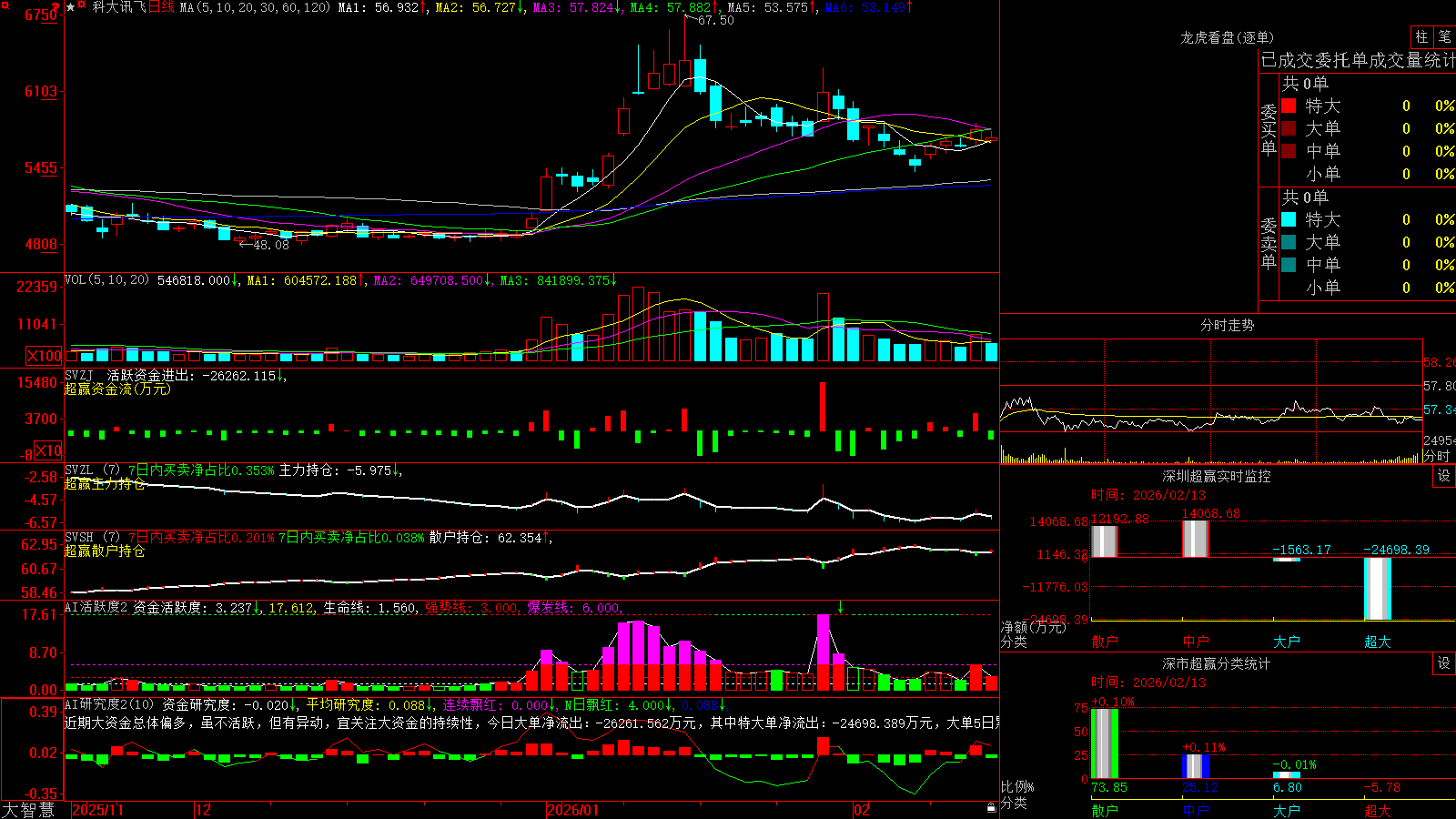
Task: Click the AI活跃度2 indicator name
Action: coord(96,608)
